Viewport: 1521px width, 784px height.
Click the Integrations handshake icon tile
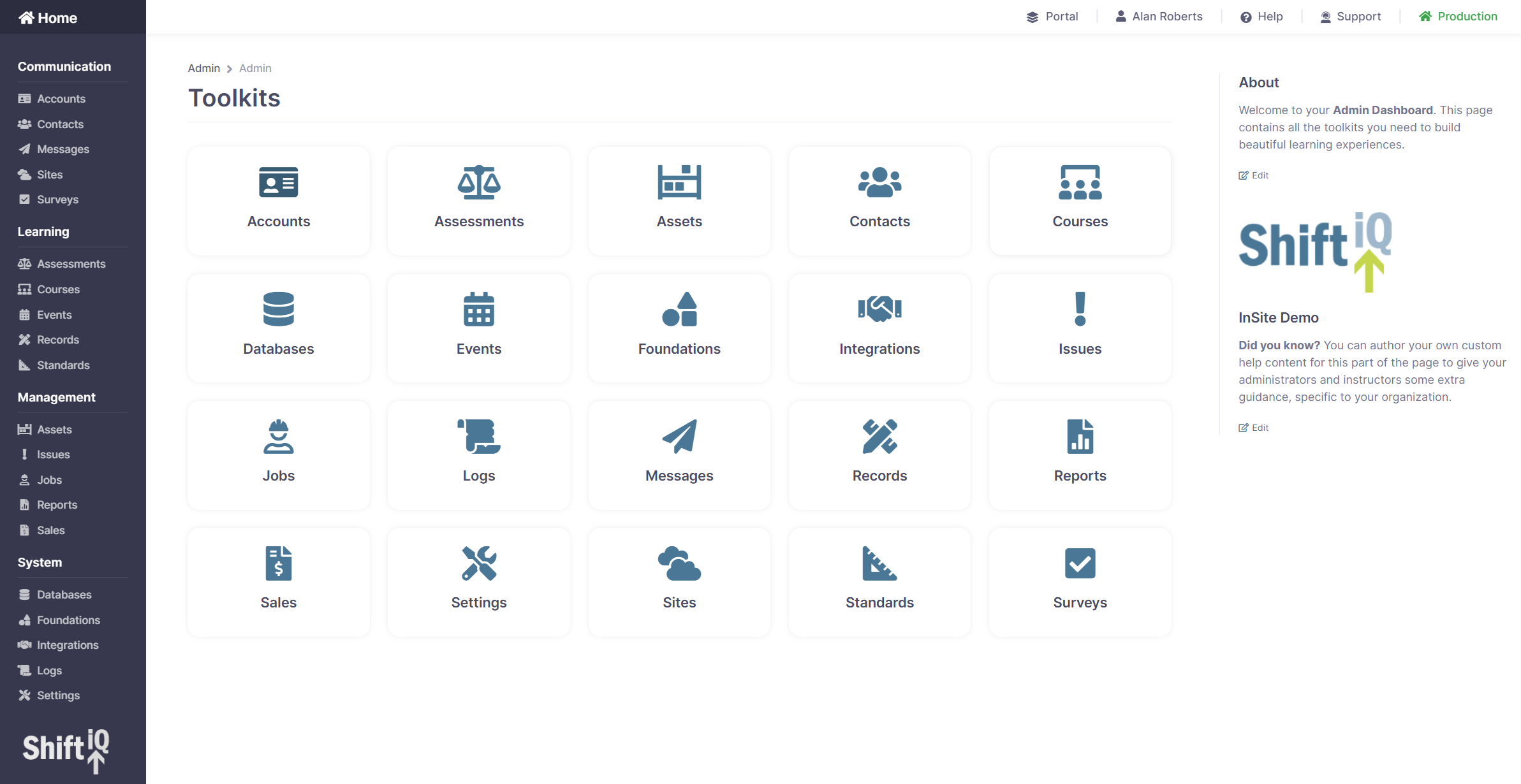pos(879,310)
